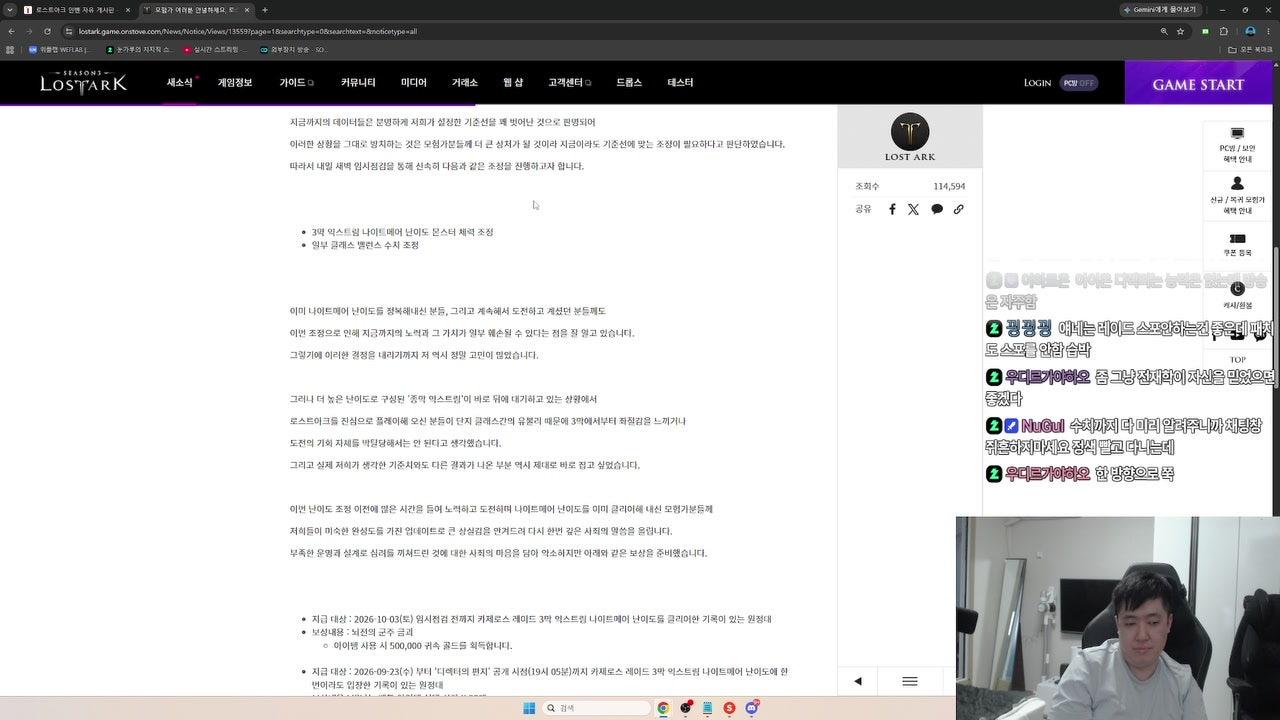Open the 쿠폰 등록 coupon shortcut

coord(1237,245)
